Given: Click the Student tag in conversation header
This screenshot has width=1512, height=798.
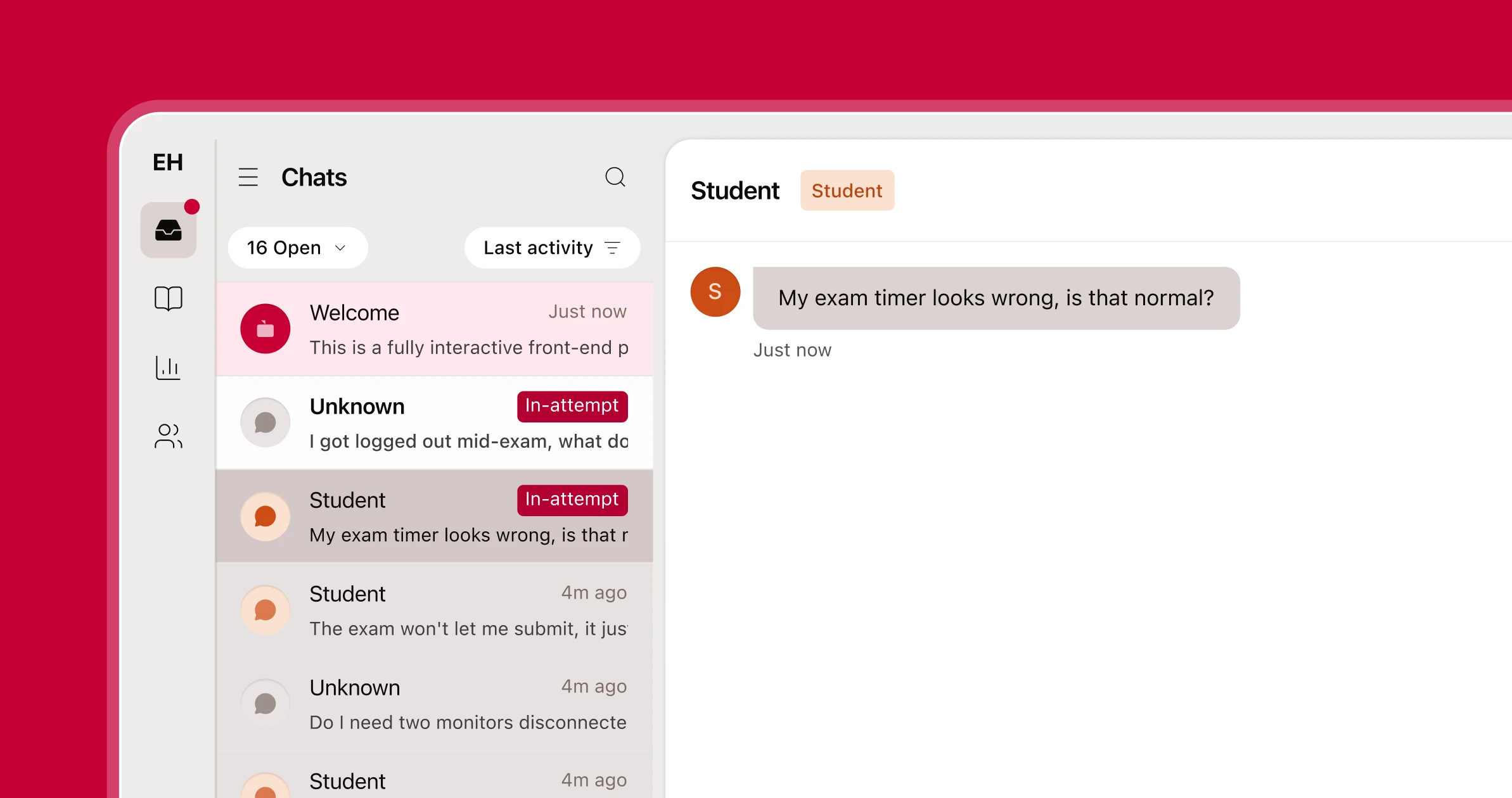Looking at the screenshot, I should [847, 190].
